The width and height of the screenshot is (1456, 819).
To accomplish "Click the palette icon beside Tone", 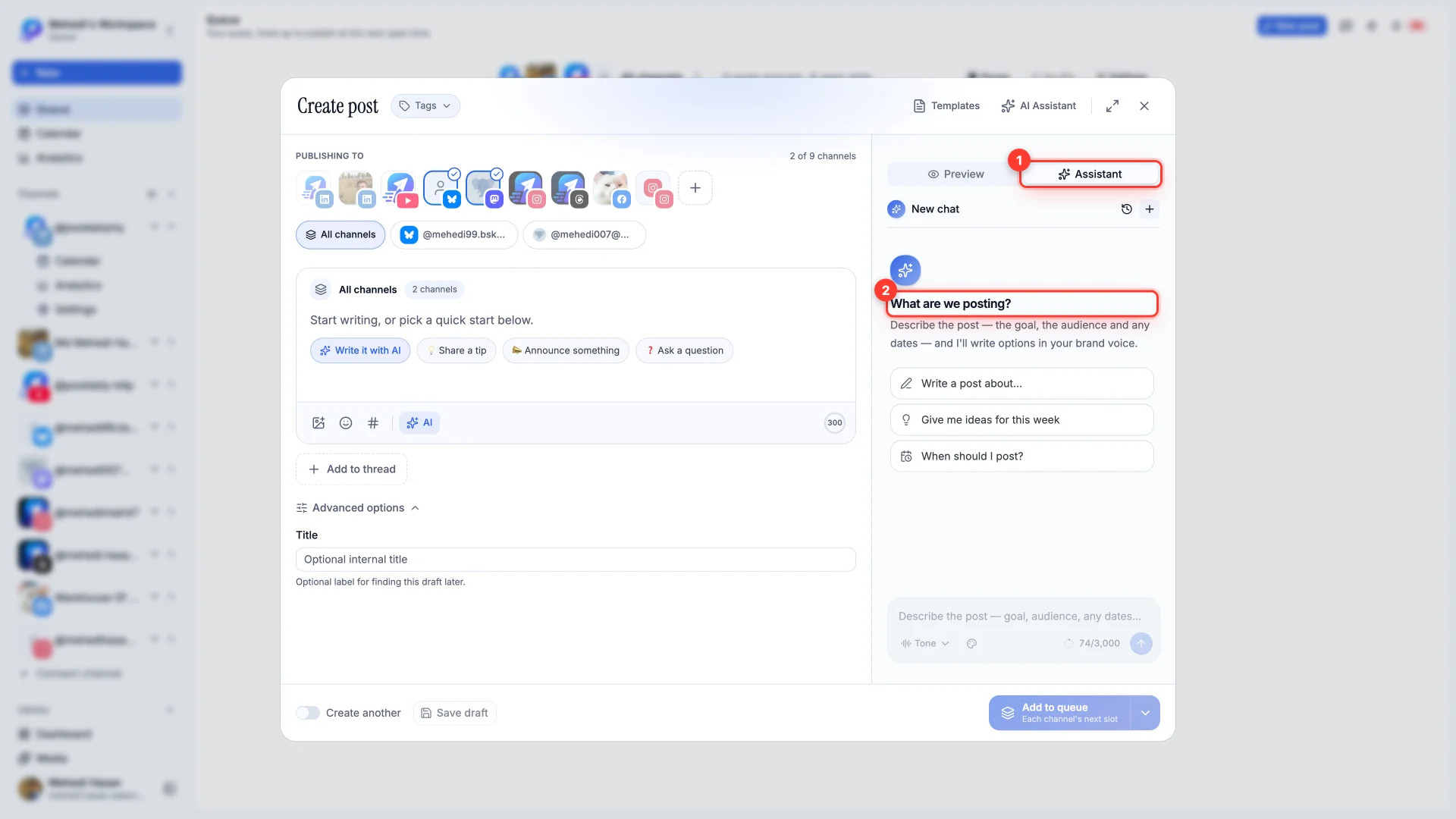I will tap(971, 644).
